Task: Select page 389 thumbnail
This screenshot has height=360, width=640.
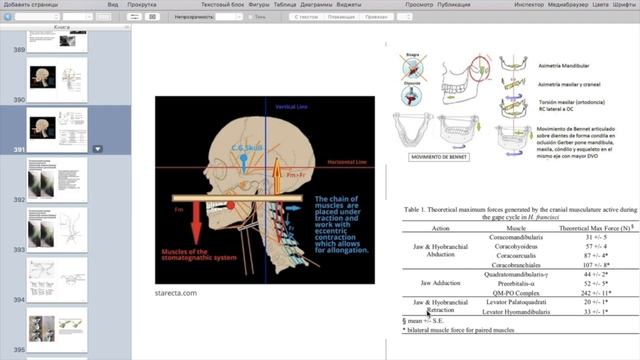Action: (x=57, y=41)
